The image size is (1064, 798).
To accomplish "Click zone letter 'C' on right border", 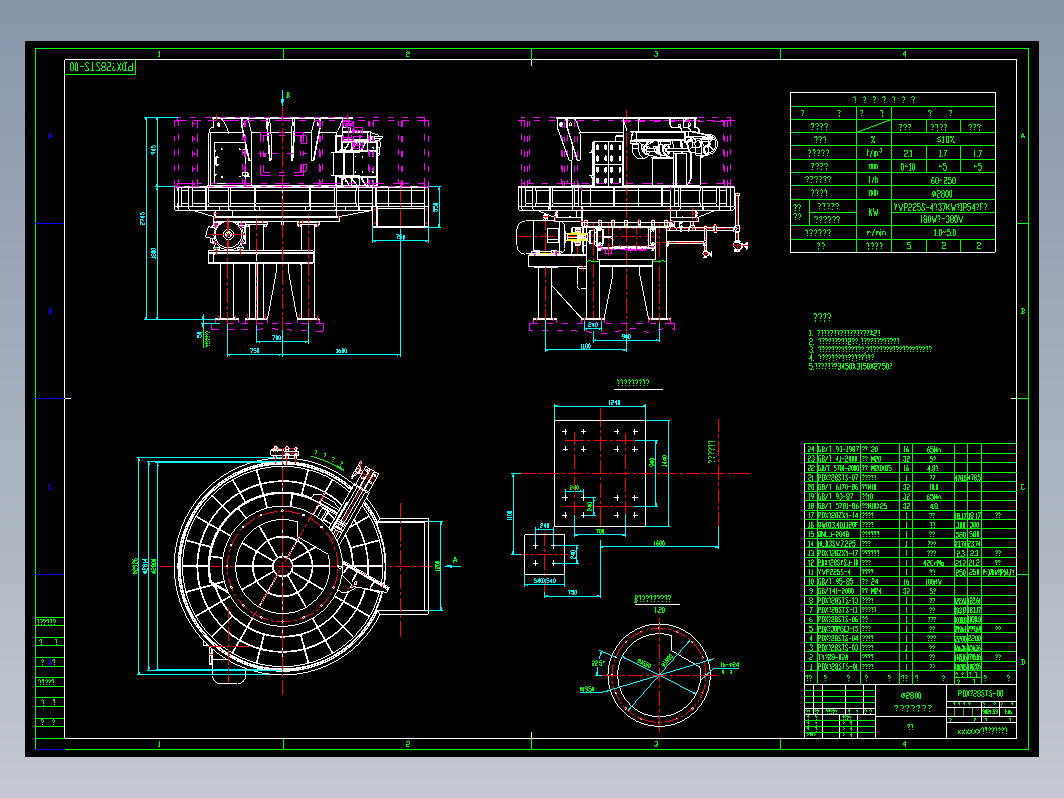I will 1023,487.
